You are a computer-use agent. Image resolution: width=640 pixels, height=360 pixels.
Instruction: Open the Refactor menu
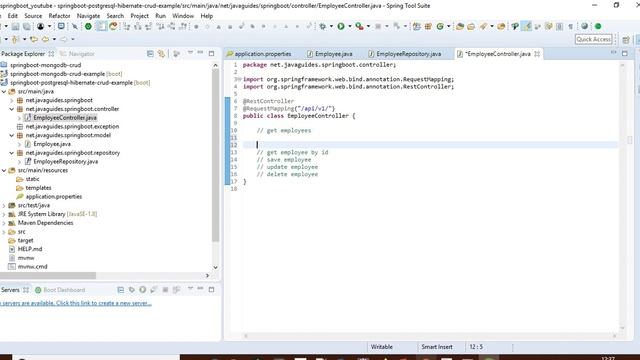point(59,16)
